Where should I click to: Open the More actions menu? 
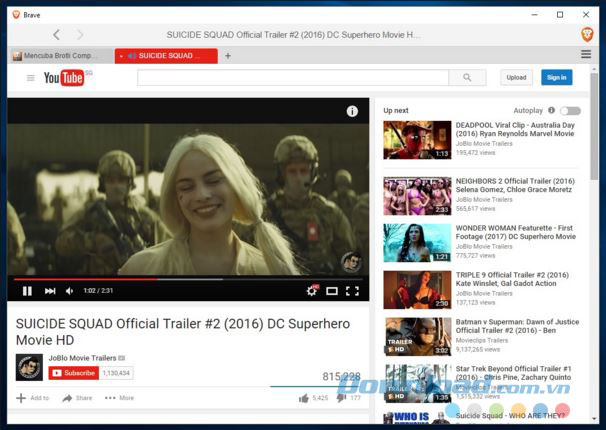click(x=119, y=398)
